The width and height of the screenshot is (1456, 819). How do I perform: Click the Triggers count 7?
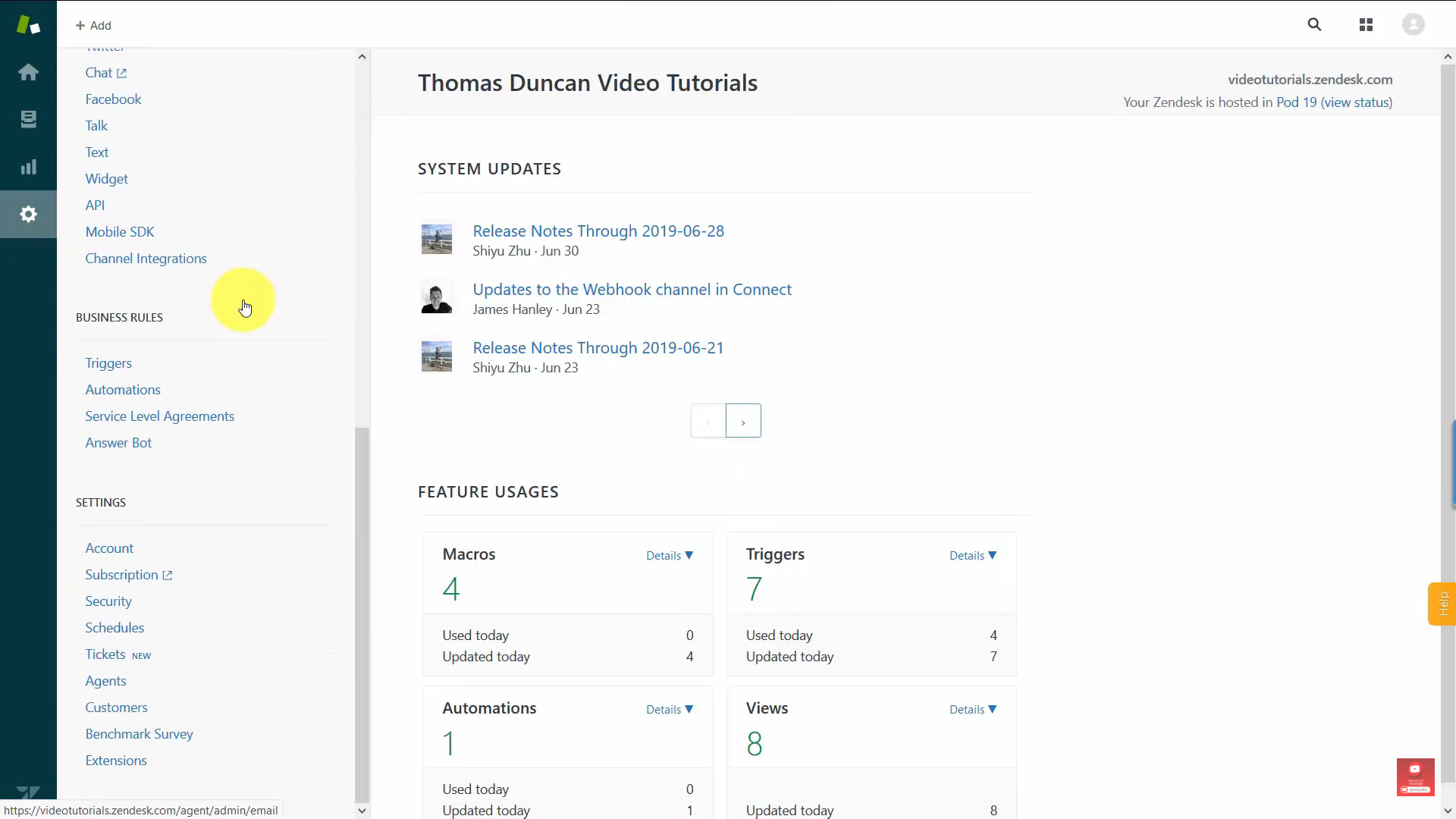pyautogui.click(x=754, y=589)
